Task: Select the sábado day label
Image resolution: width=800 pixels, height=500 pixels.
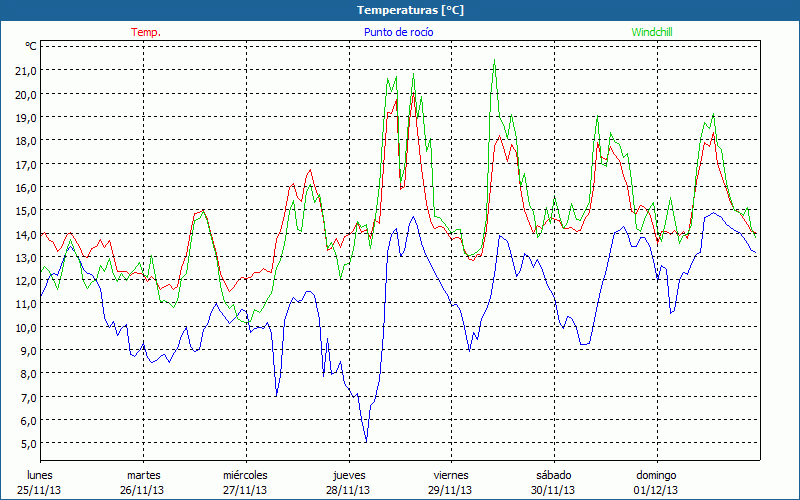Action: coord(553,475)
